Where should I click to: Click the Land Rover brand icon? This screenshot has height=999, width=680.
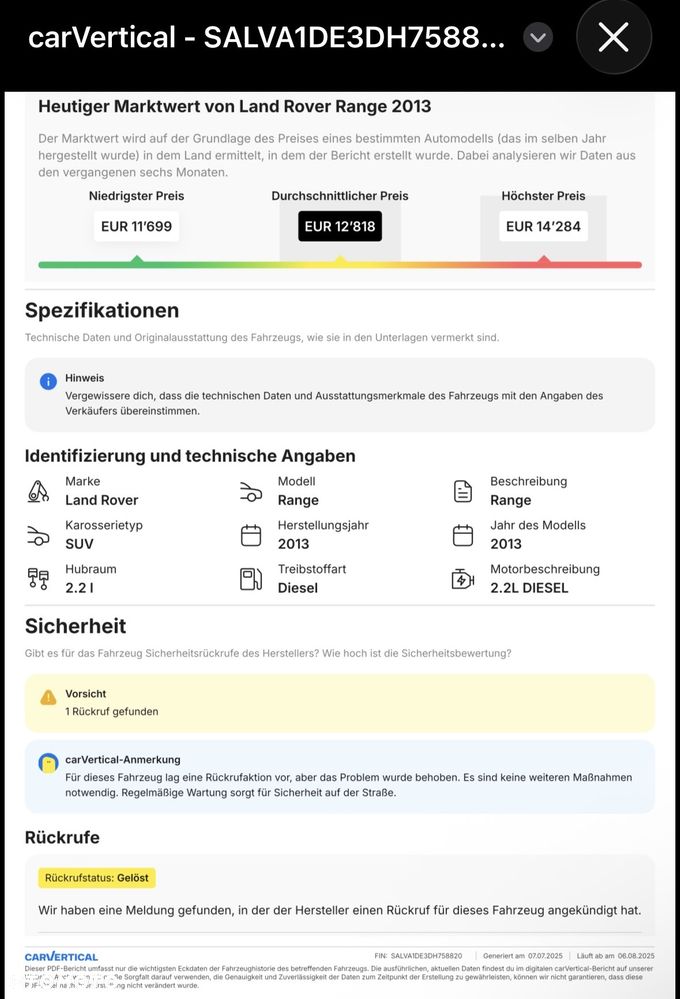click(38, 491)
